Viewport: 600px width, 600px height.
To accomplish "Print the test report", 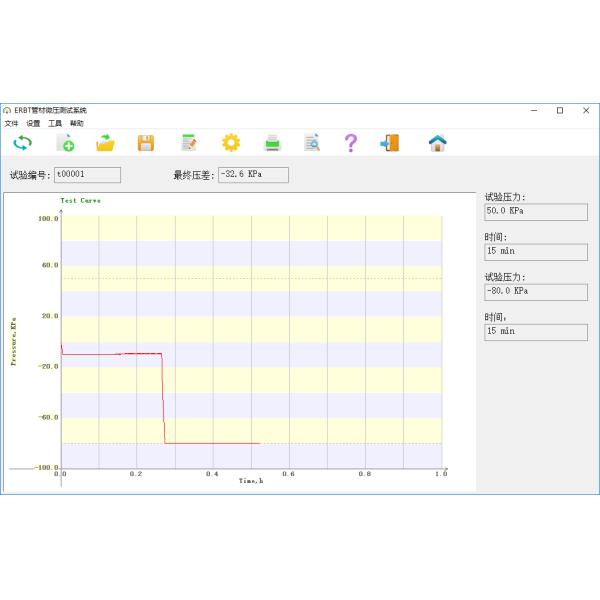I will pyautogui.click(x=273, y=143).
